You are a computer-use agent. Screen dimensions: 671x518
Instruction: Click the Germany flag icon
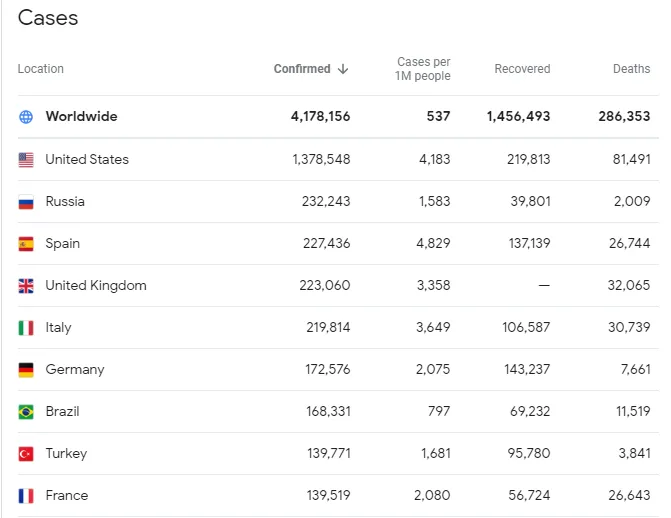[26, 370]
